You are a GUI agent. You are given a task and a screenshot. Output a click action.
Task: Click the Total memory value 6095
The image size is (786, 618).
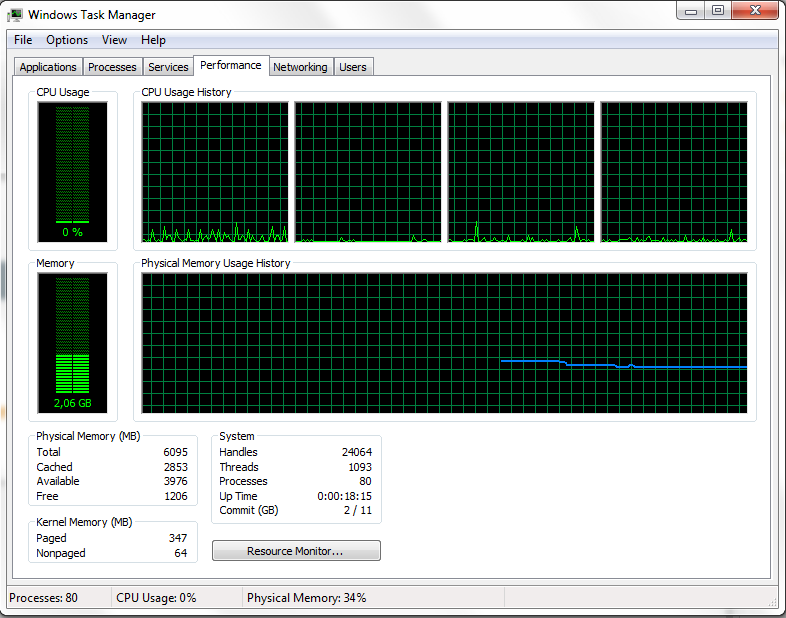175,452
